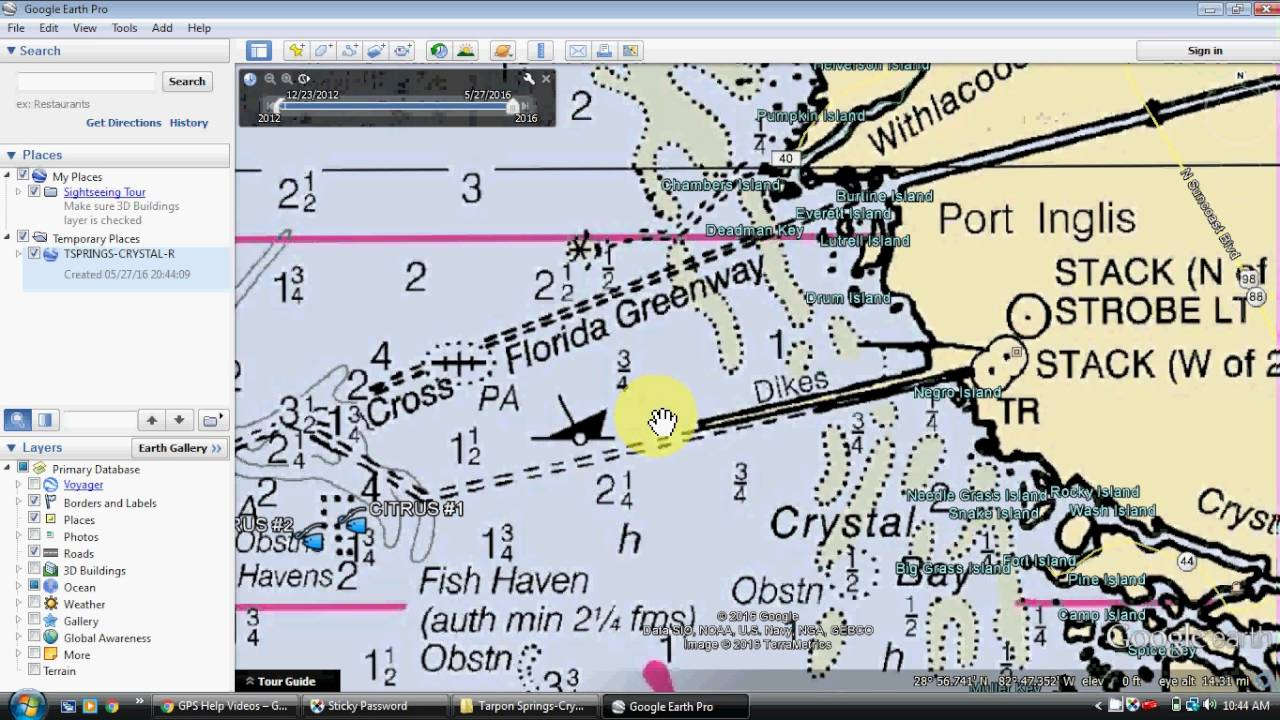Uncheck the Roads layer checkbox
The width and height of the screenshot is (1280, 720).
[35, 553]
